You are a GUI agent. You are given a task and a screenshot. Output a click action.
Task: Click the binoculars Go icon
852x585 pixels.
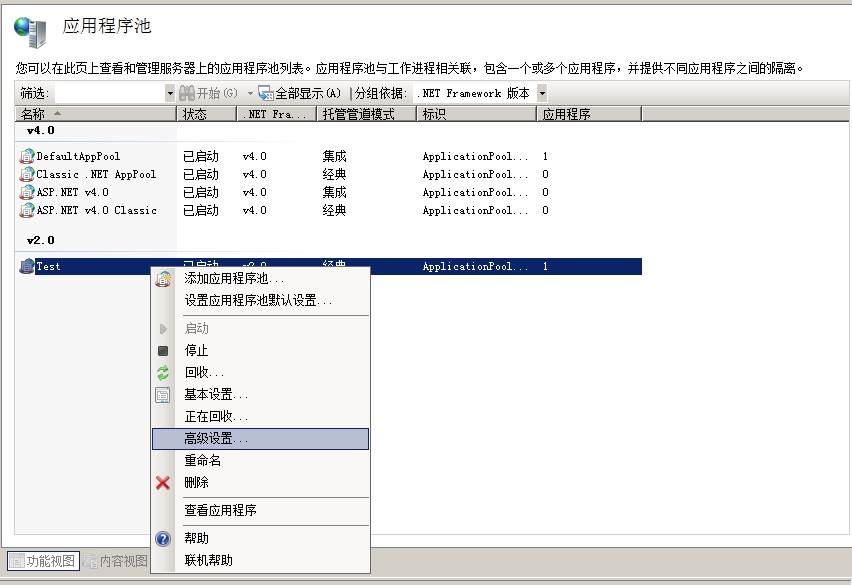coord(187,93)
